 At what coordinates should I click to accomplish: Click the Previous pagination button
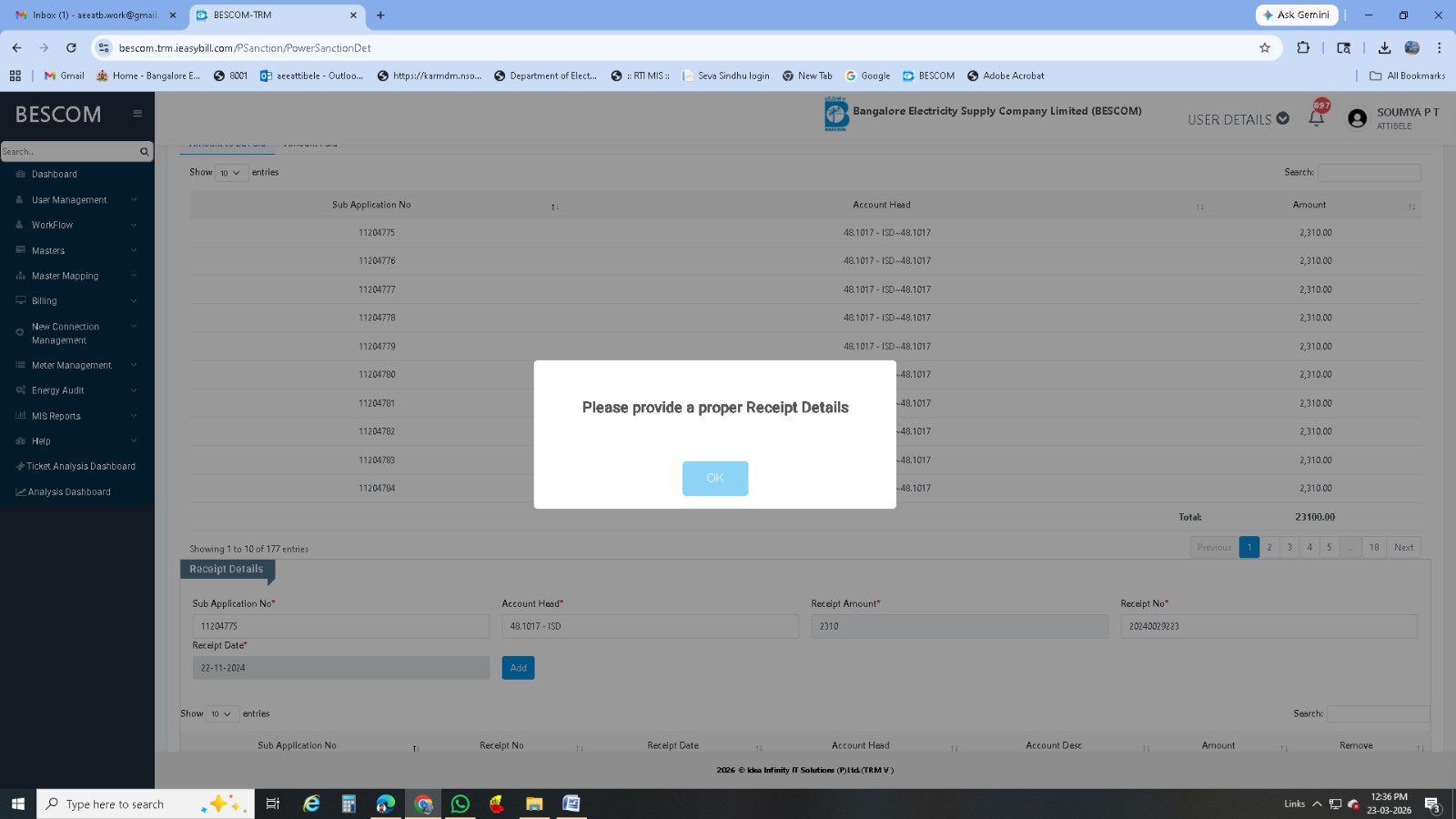1214,547
